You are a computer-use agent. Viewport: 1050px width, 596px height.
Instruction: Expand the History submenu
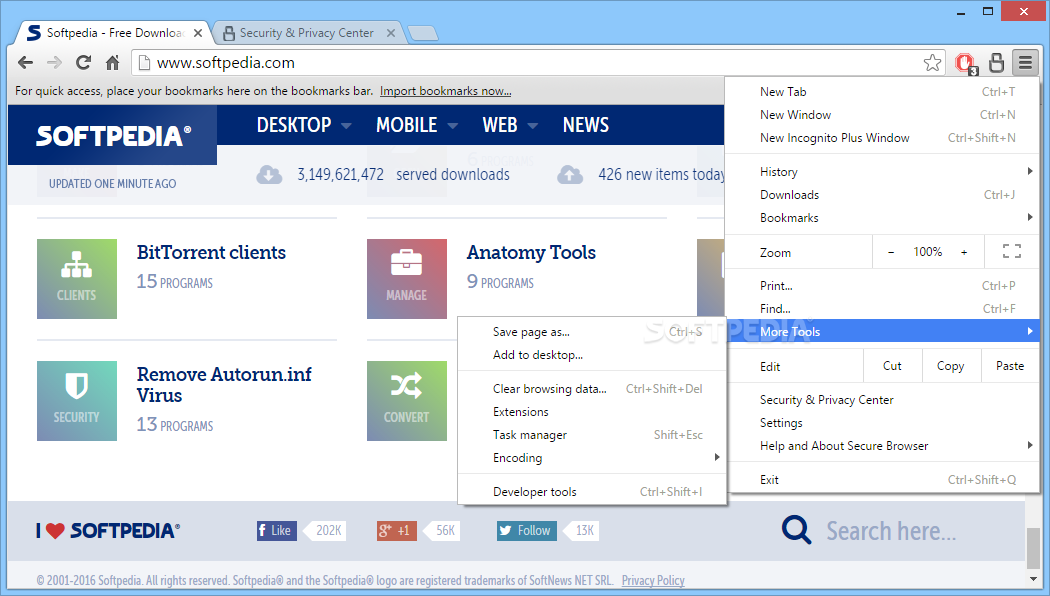883,172
